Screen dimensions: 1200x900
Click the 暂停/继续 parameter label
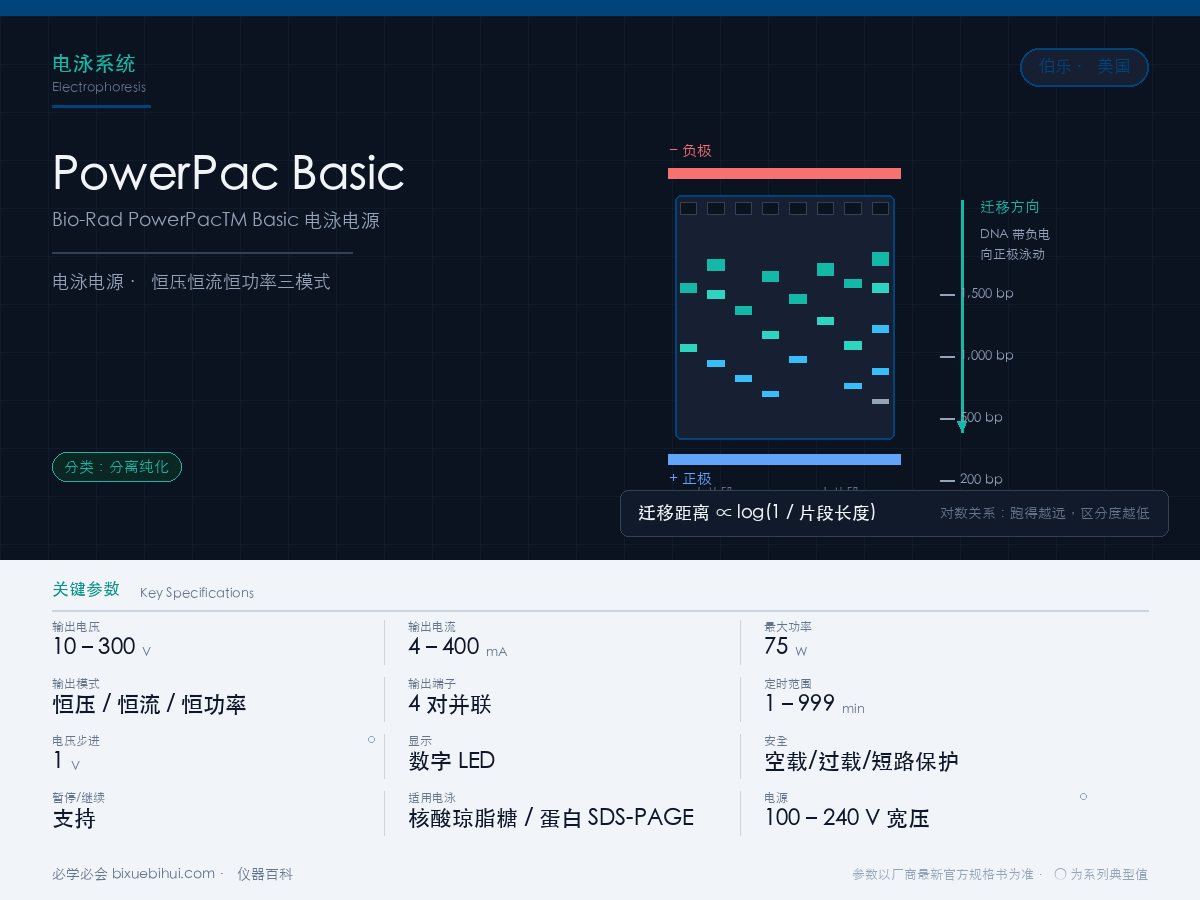coord(78,798)
